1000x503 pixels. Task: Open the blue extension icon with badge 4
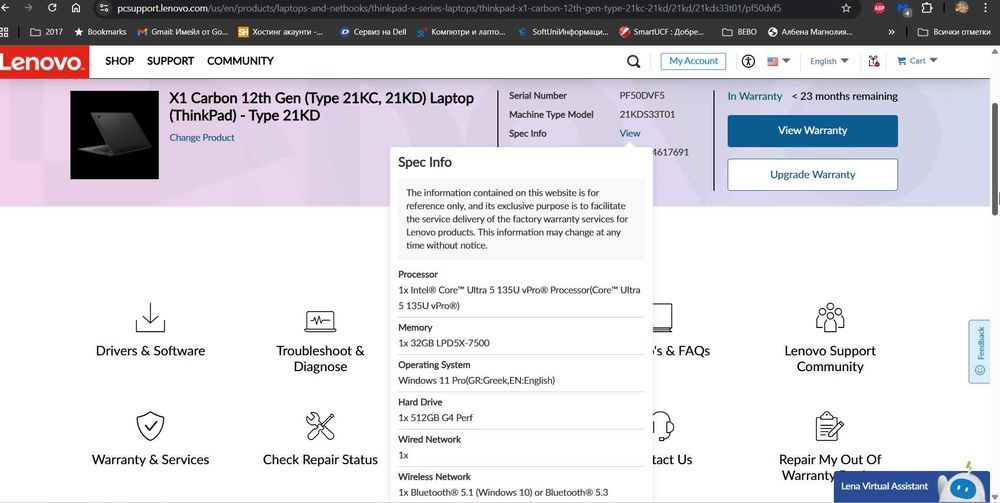point(903,9)
